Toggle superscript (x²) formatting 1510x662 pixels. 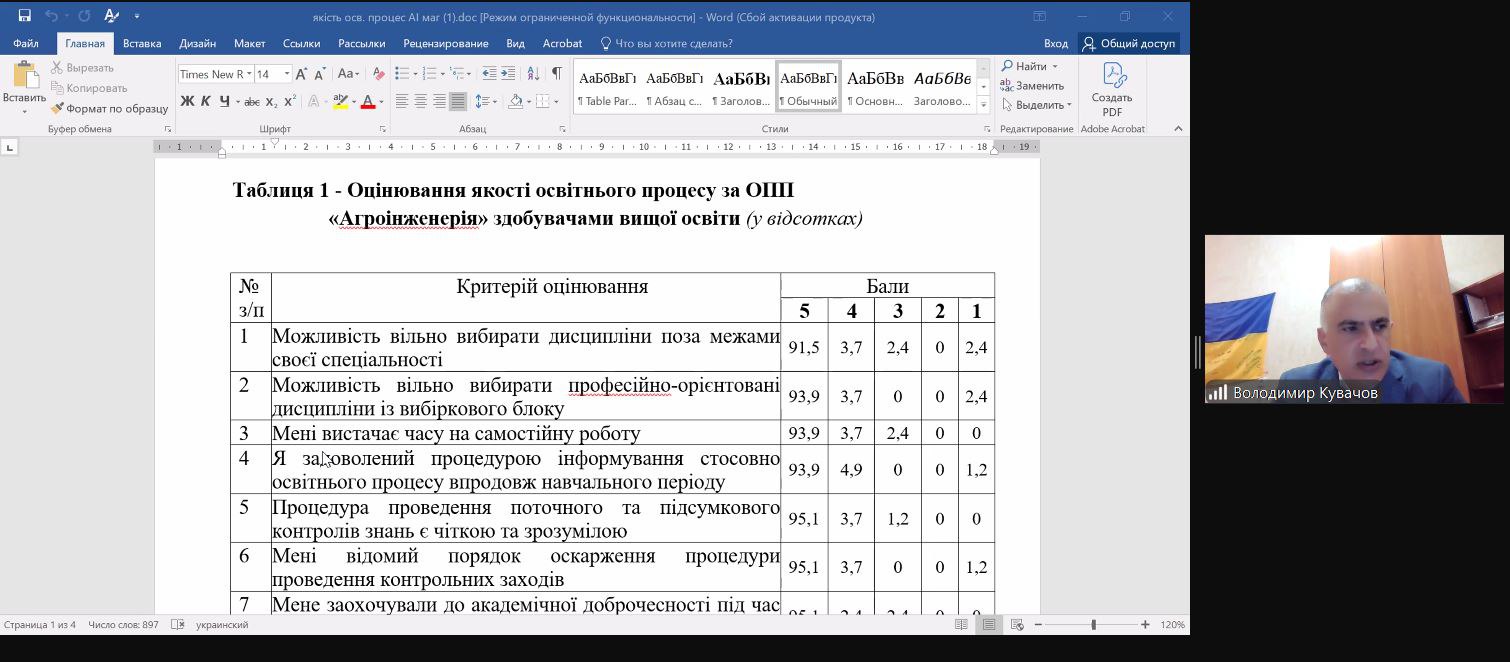pyautogui.click(x=290, y=101)
